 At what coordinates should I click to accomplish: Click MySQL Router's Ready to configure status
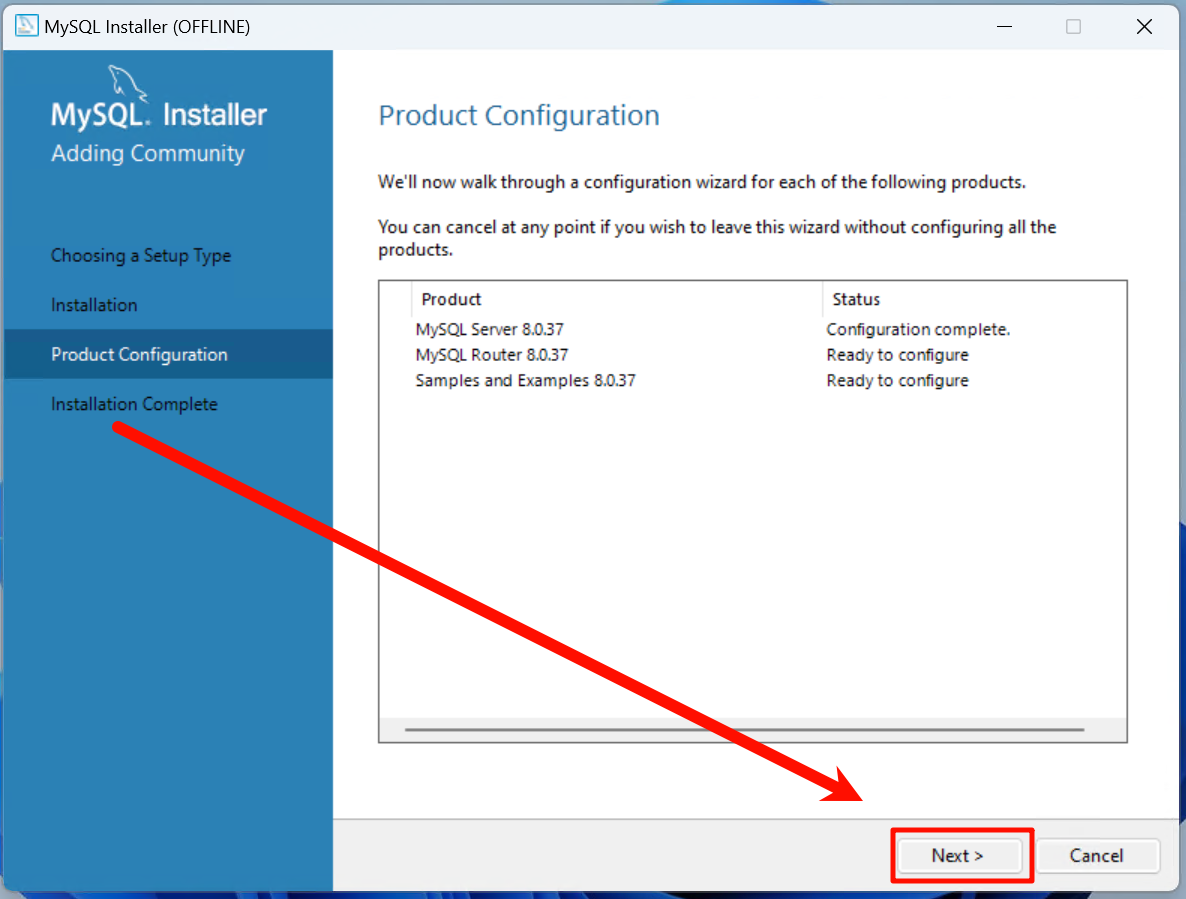pyautogui.click(x=897, y=355)
